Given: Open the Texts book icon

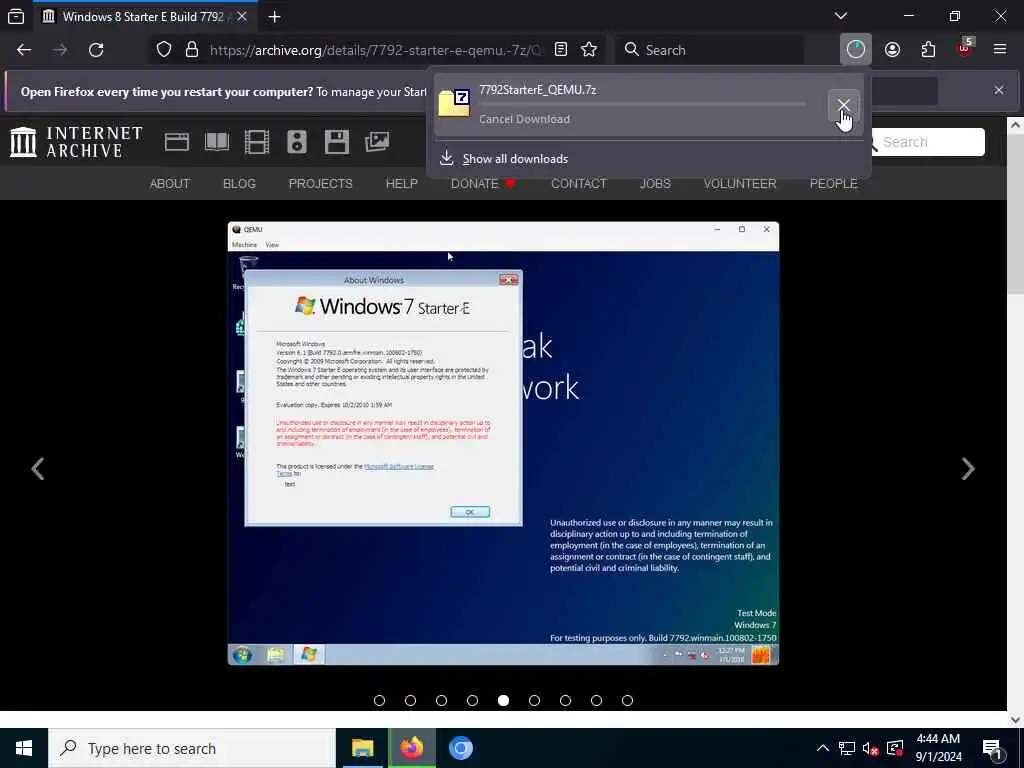Looking at the screenshot, I should tap(217, 142).
